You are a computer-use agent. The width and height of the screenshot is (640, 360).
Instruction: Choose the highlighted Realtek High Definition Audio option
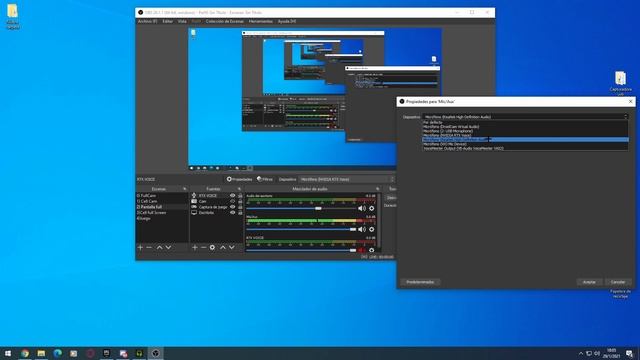pos(525,140)
